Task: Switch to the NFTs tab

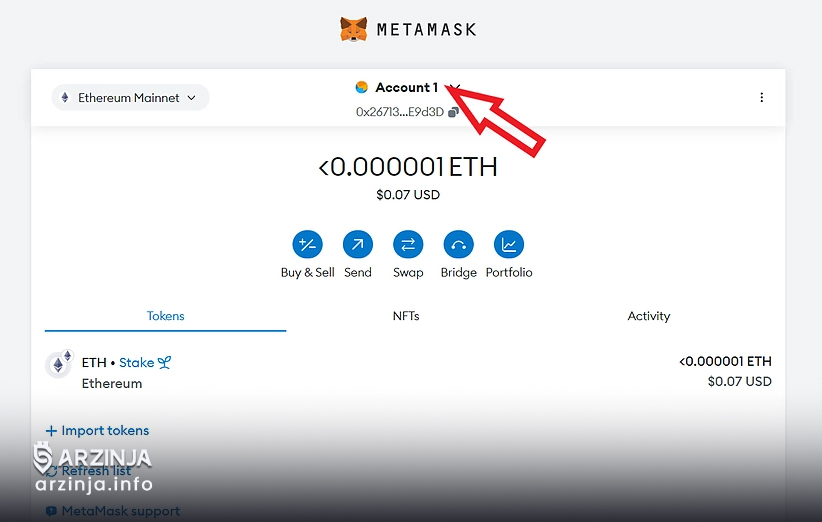Action: point(406,316)
